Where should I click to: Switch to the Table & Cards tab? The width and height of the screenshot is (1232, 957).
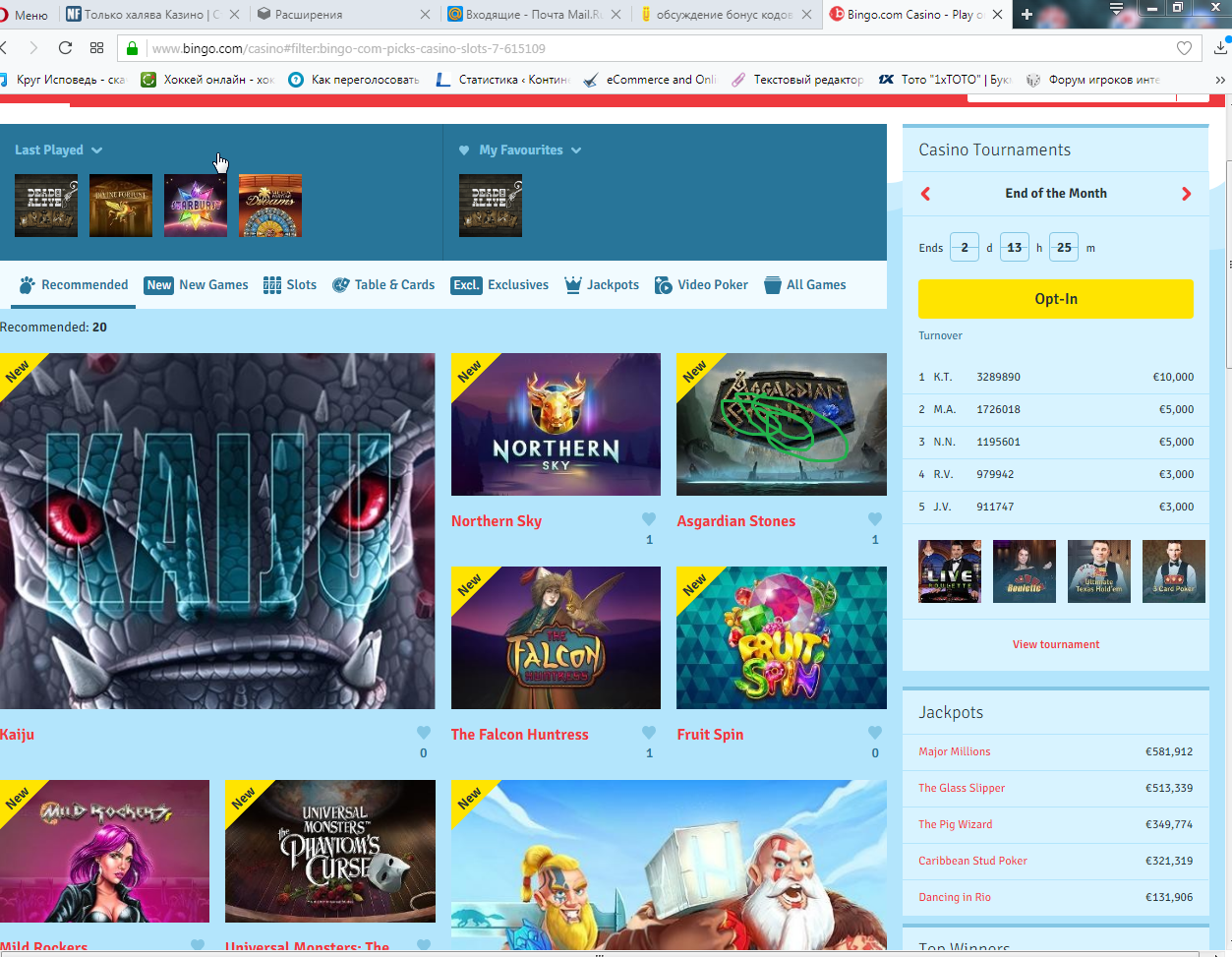(x=383, y=285)
